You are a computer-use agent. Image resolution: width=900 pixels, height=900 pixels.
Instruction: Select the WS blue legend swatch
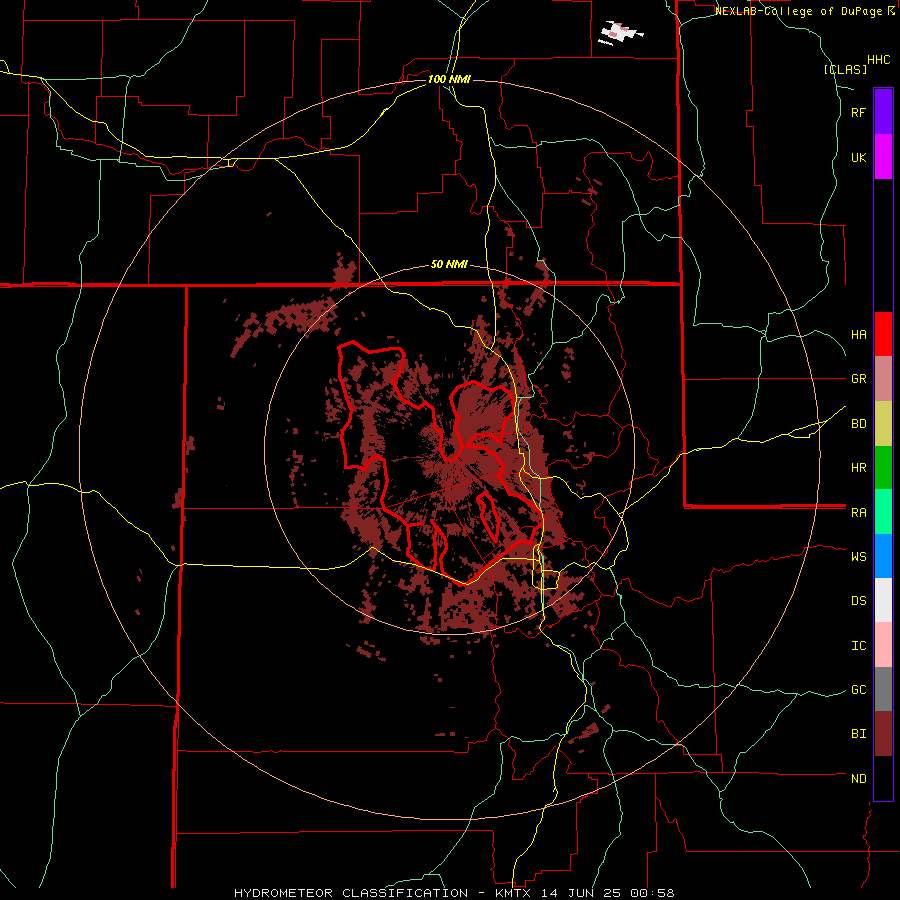pyautogui.click(x=883, y=556)
